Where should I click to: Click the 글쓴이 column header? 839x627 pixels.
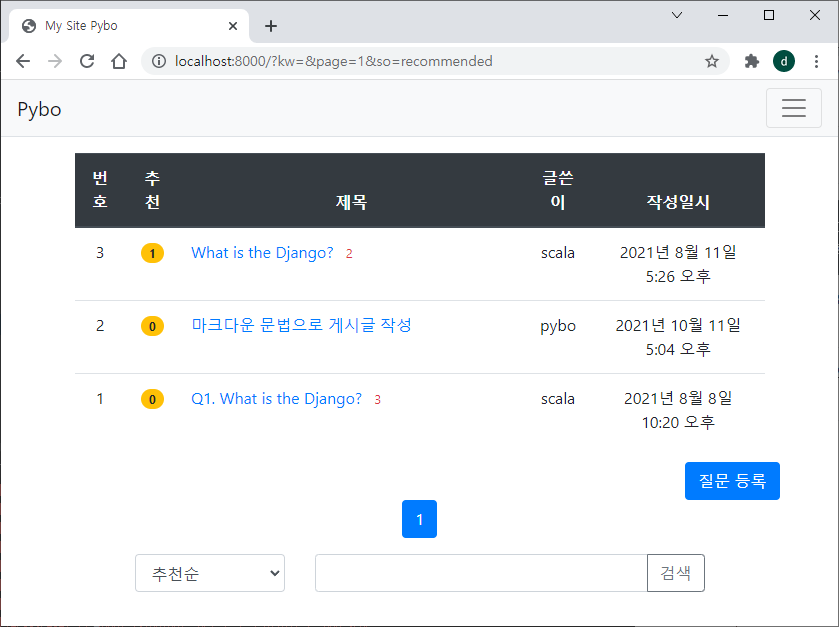(x=558, y=190)
